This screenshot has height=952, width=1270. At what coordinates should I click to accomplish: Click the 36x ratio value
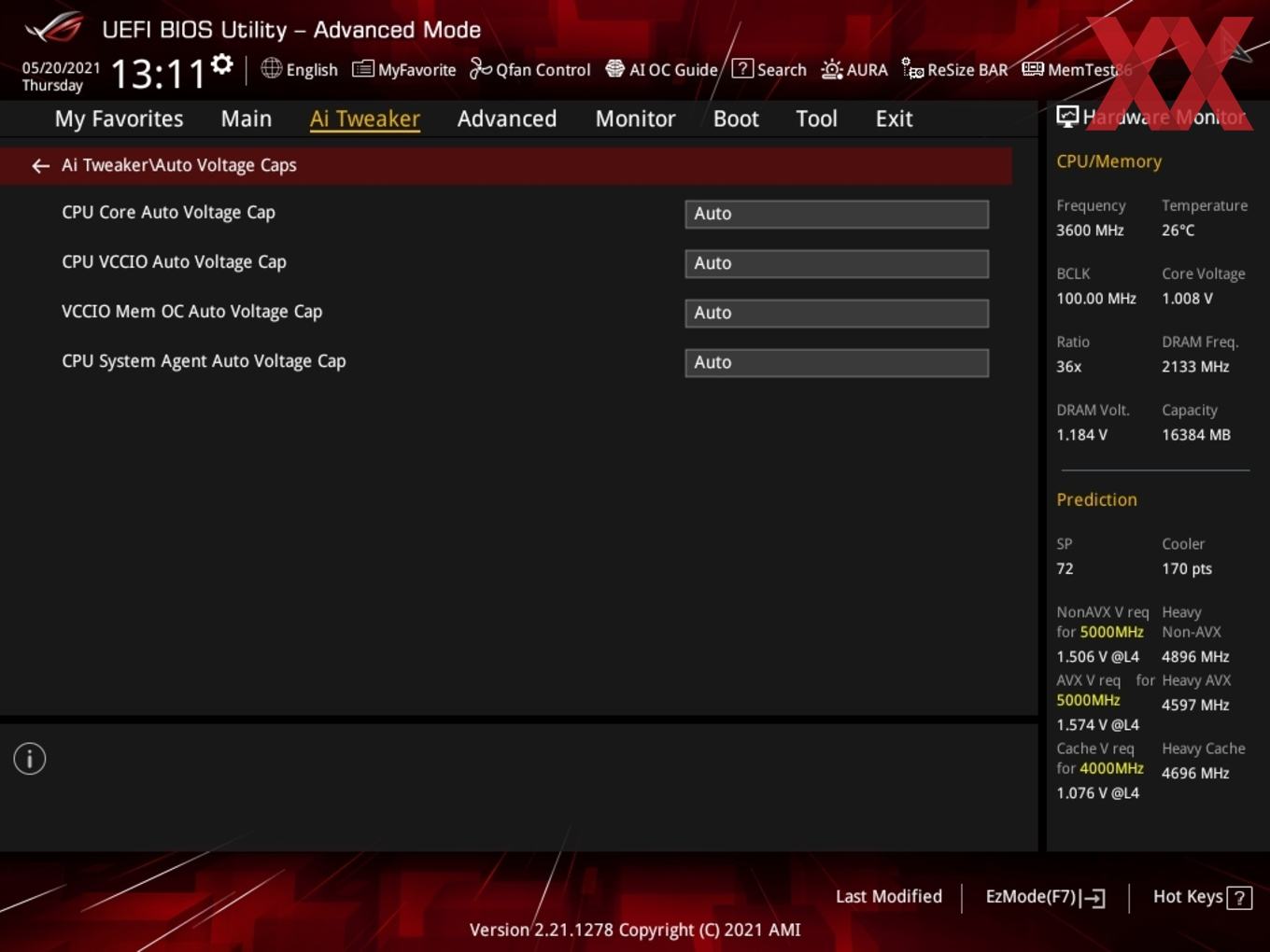pyautogui.click(x=1068, y=367)
